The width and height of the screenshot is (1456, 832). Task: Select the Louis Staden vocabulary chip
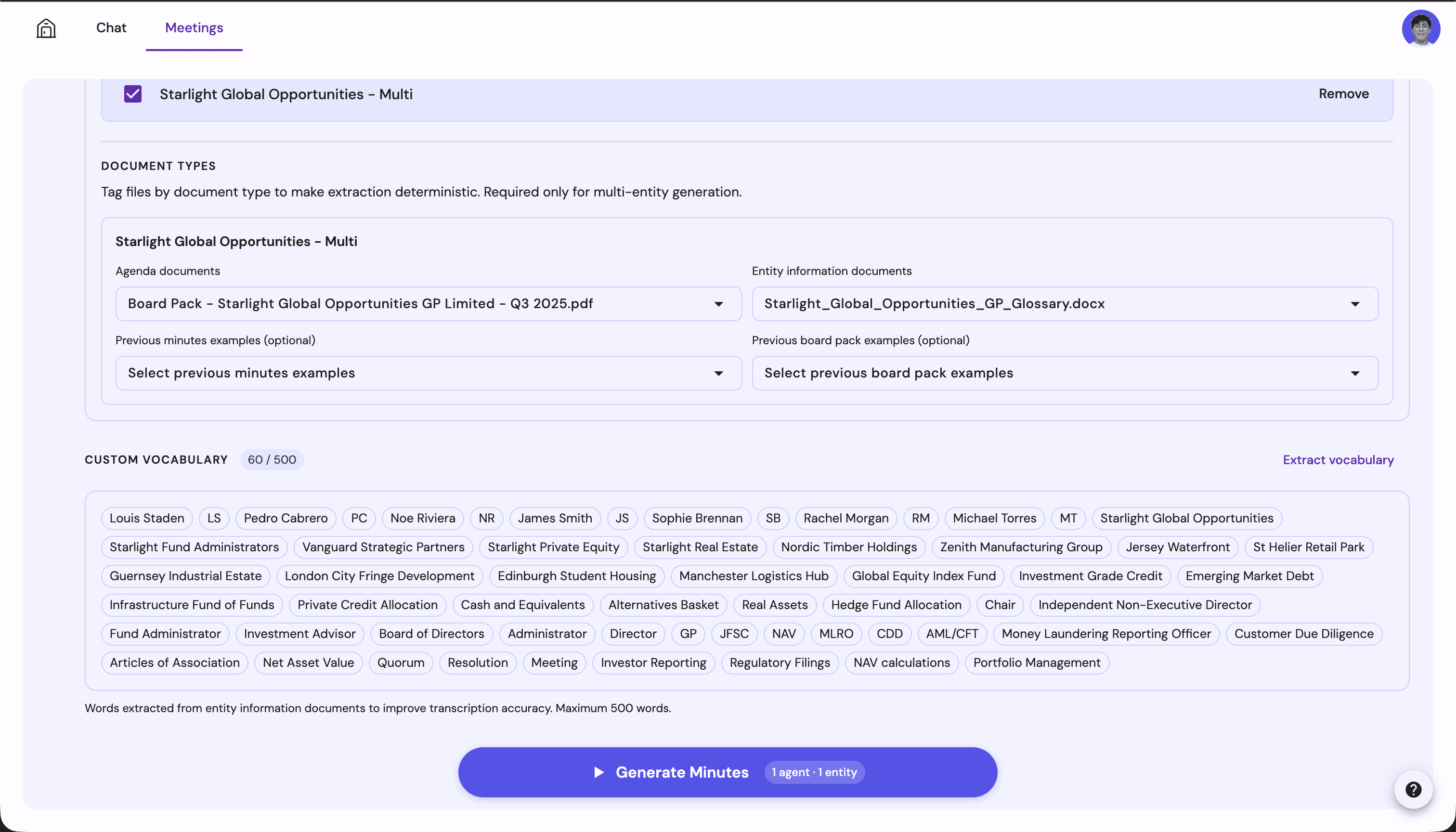[146, 518]
